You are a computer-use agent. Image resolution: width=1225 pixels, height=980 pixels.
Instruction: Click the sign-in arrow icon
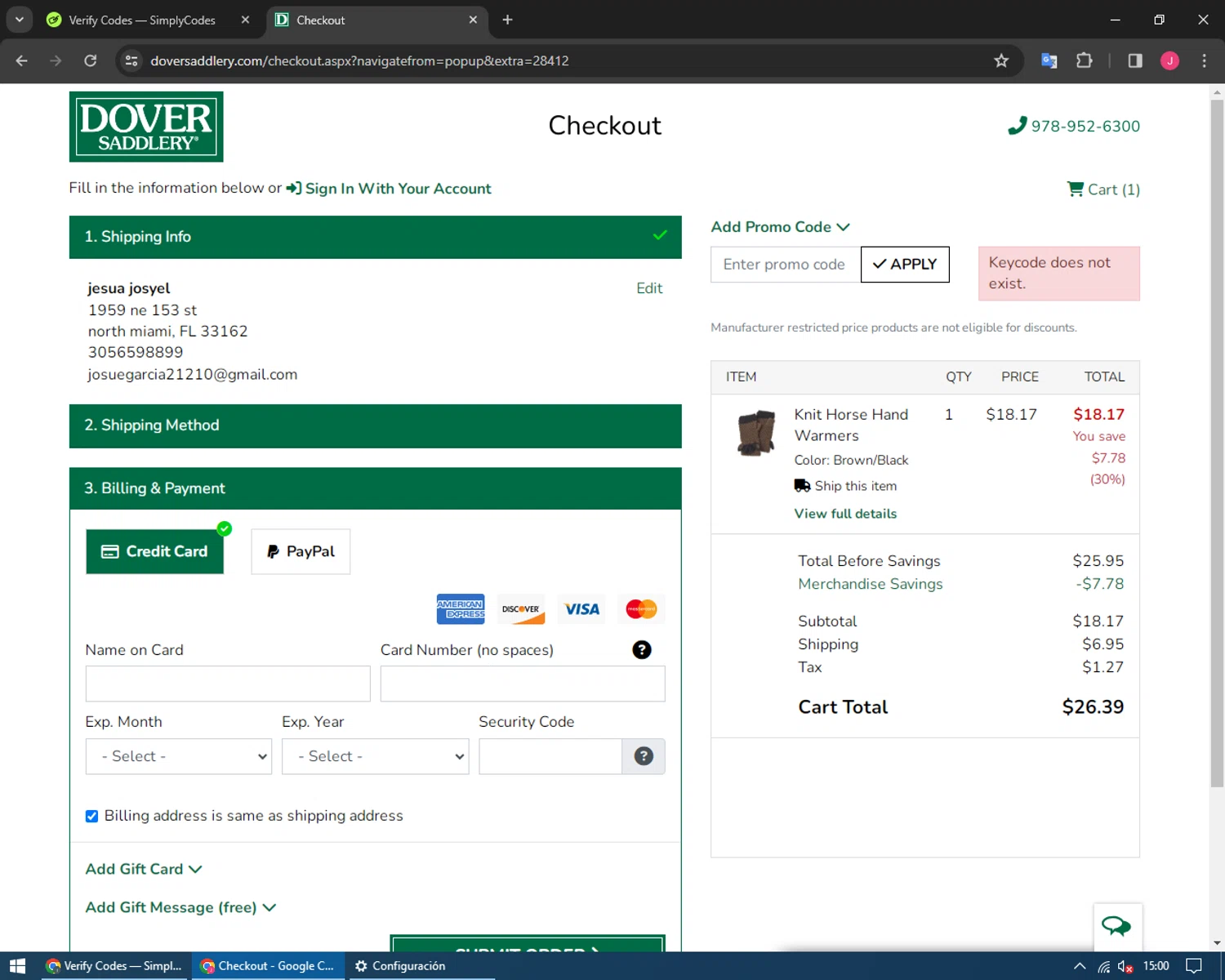point(294,189)
